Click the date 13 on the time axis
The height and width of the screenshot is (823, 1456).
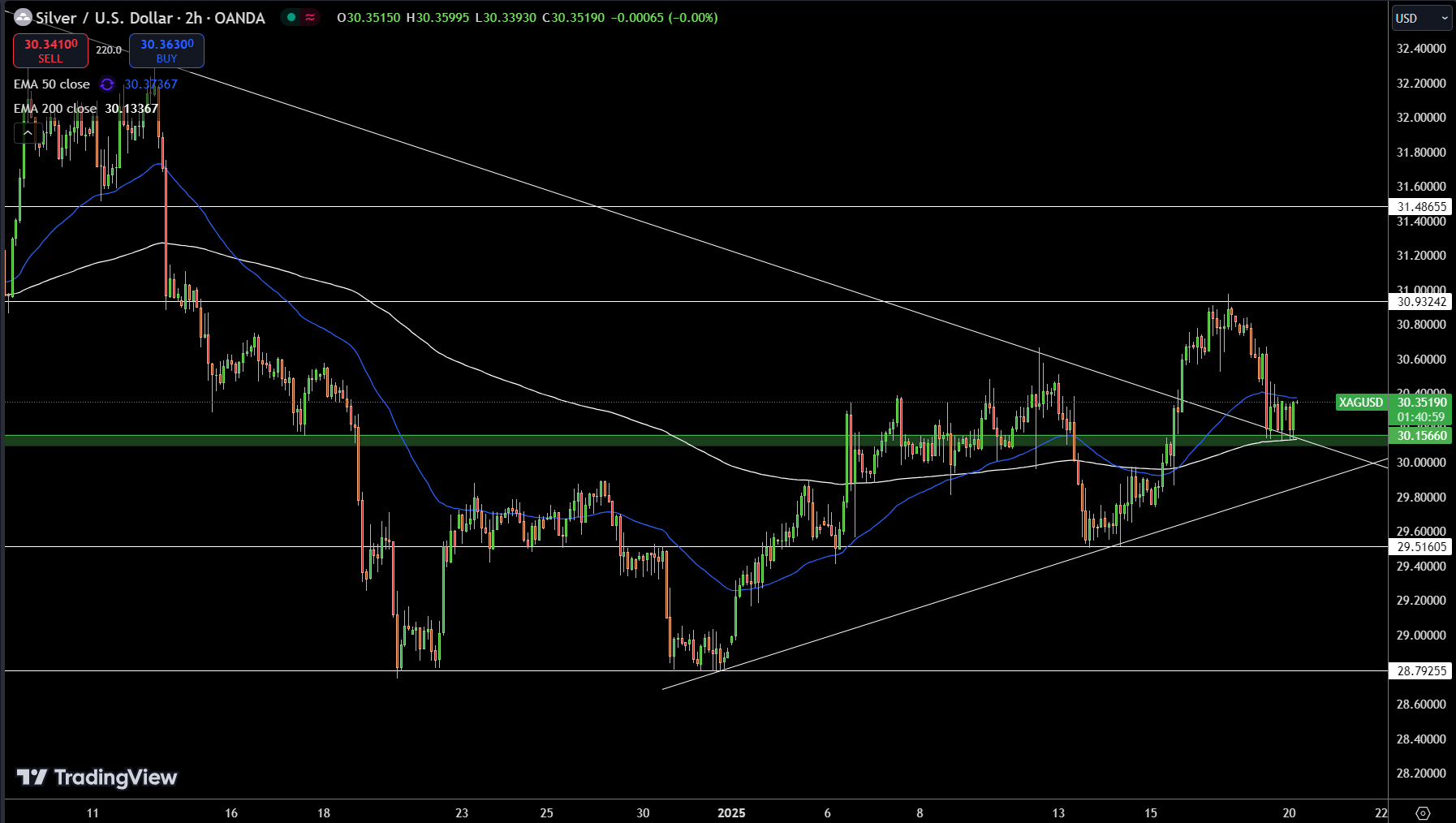click(1058, 813)
